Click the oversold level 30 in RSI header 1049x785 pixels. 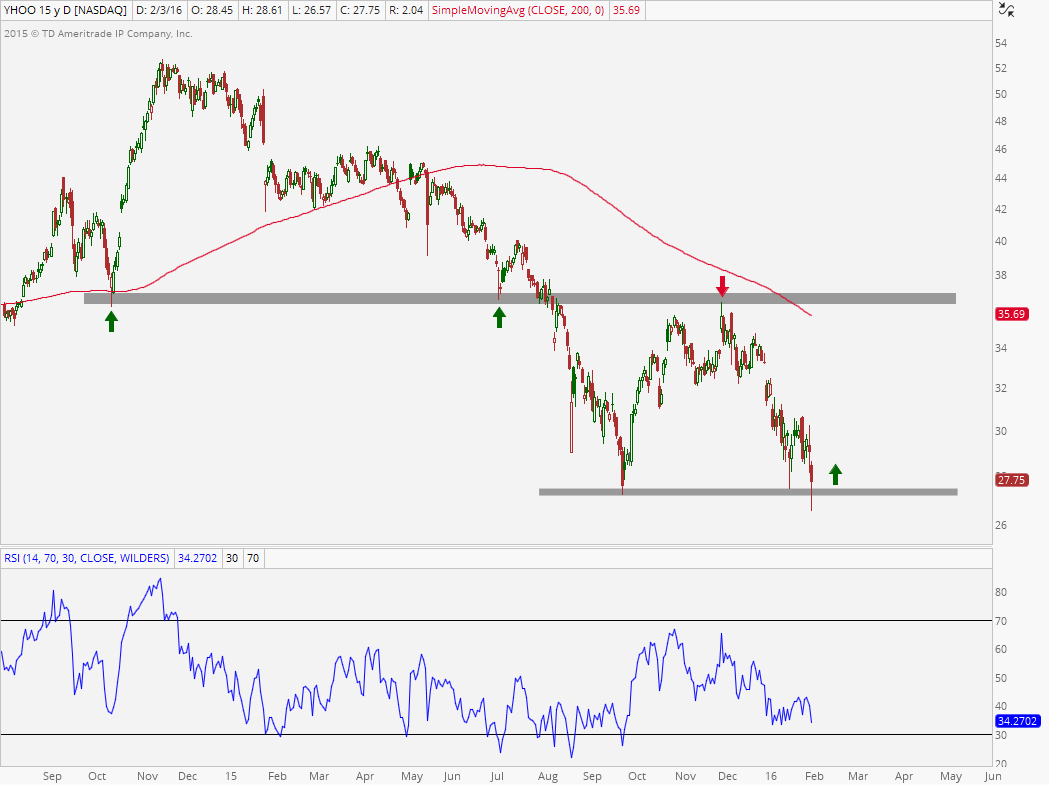point(231,558)
